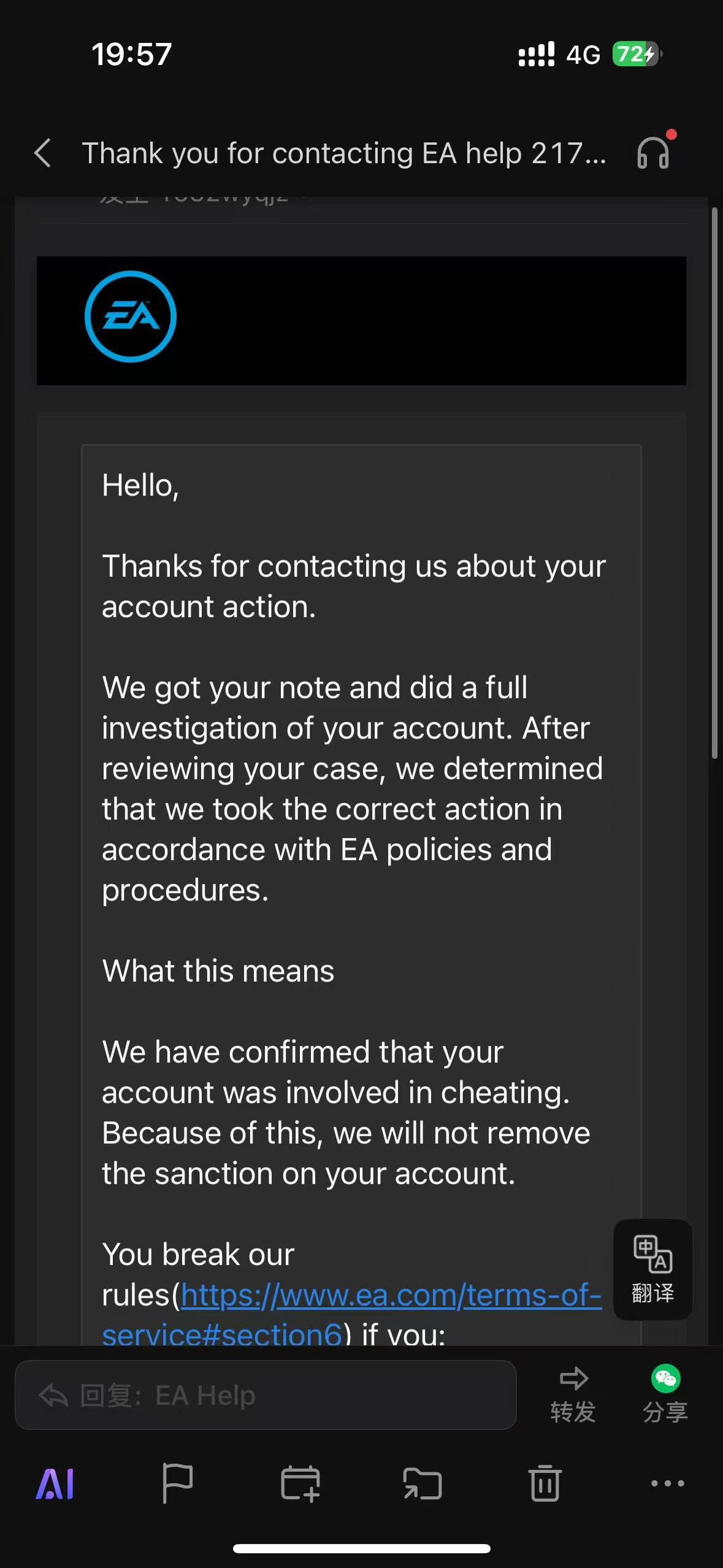Viewport: 723px width, 1568px height.
Task: Move email to a folder
Action: pos(423,1483)
